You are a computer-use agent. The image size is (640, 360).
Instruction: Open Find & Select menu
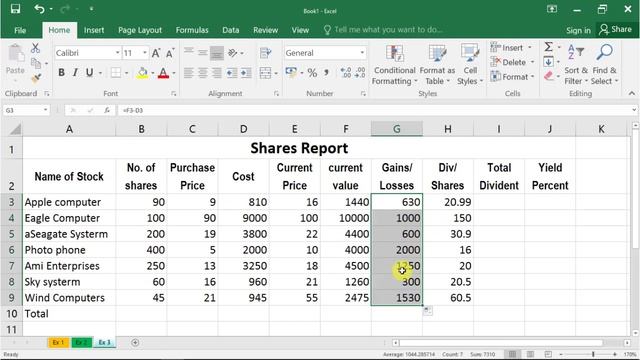pyautogui.click(x=605, y=65)
